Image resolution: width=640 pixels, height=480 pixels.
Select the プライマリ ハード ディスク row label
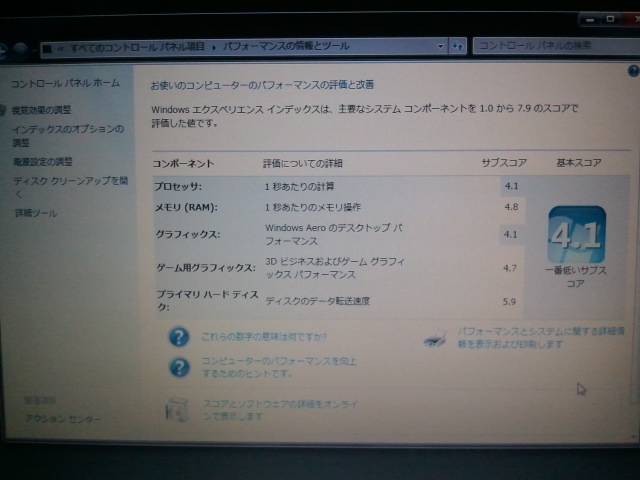tap(208, 300)
